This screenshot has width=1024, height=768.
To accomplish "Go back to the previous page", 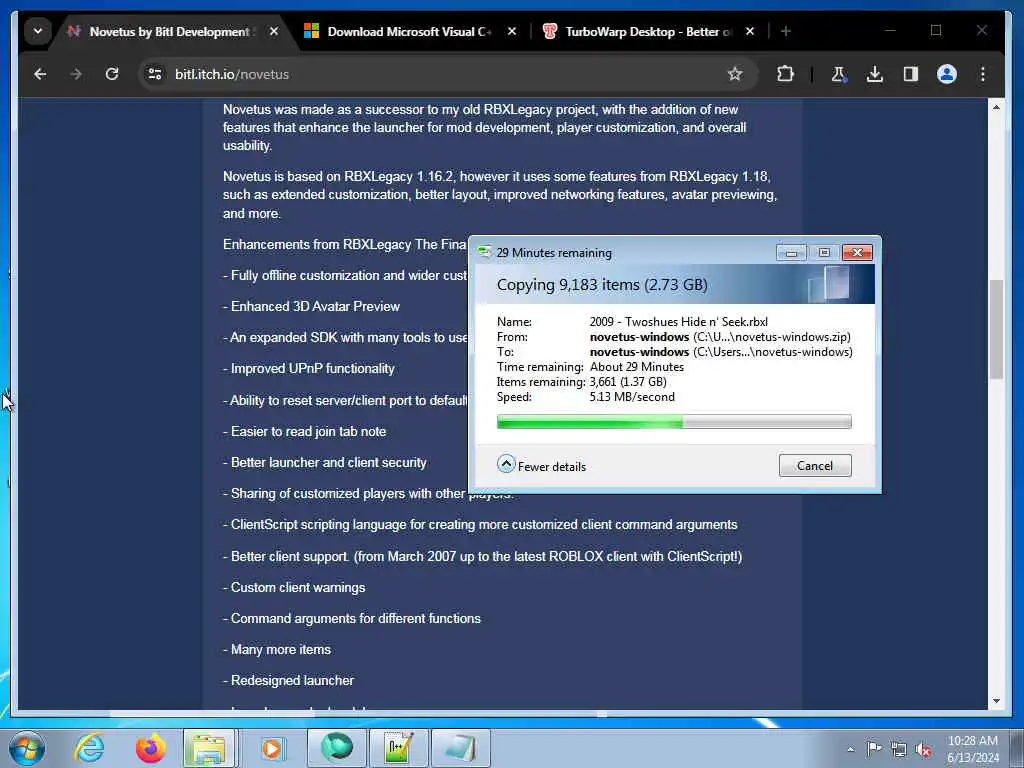I will click(x=40, y=74).
